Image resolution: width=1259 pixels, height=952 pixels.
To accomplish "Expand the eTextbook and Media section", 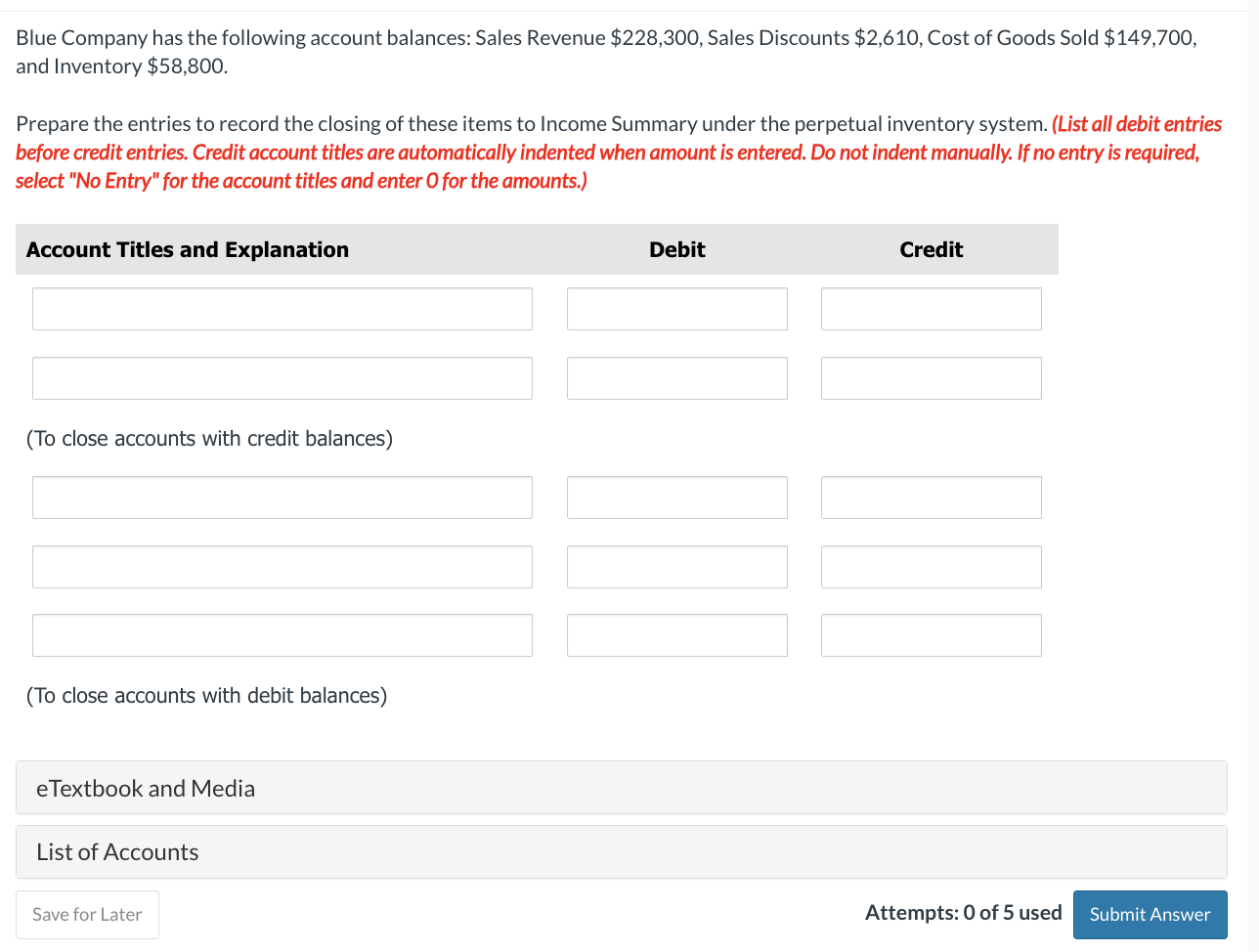I will 146,787.
